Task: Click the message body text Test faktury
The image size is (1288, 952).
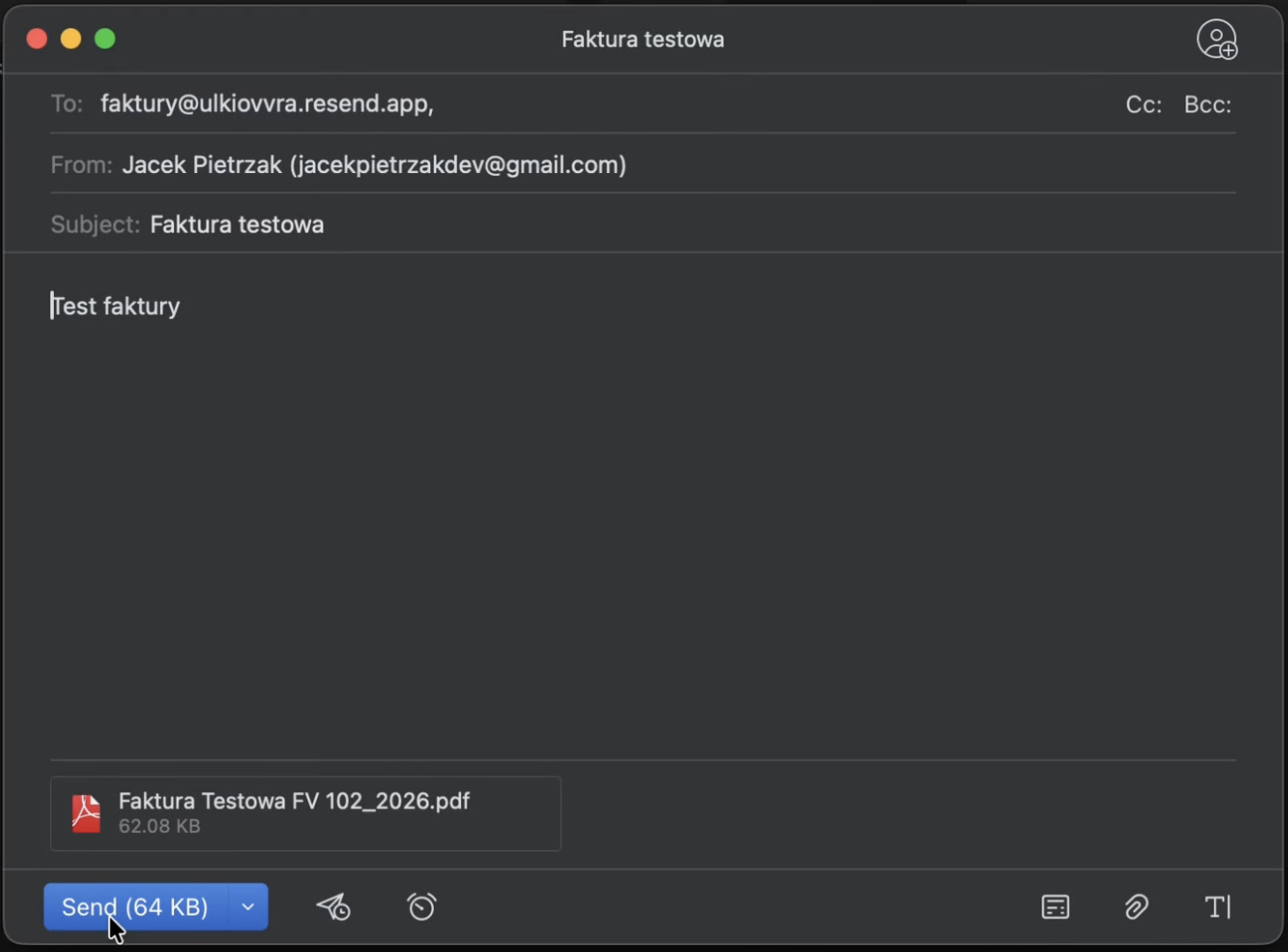Action: pyautogui.click(x=116, y=306)
